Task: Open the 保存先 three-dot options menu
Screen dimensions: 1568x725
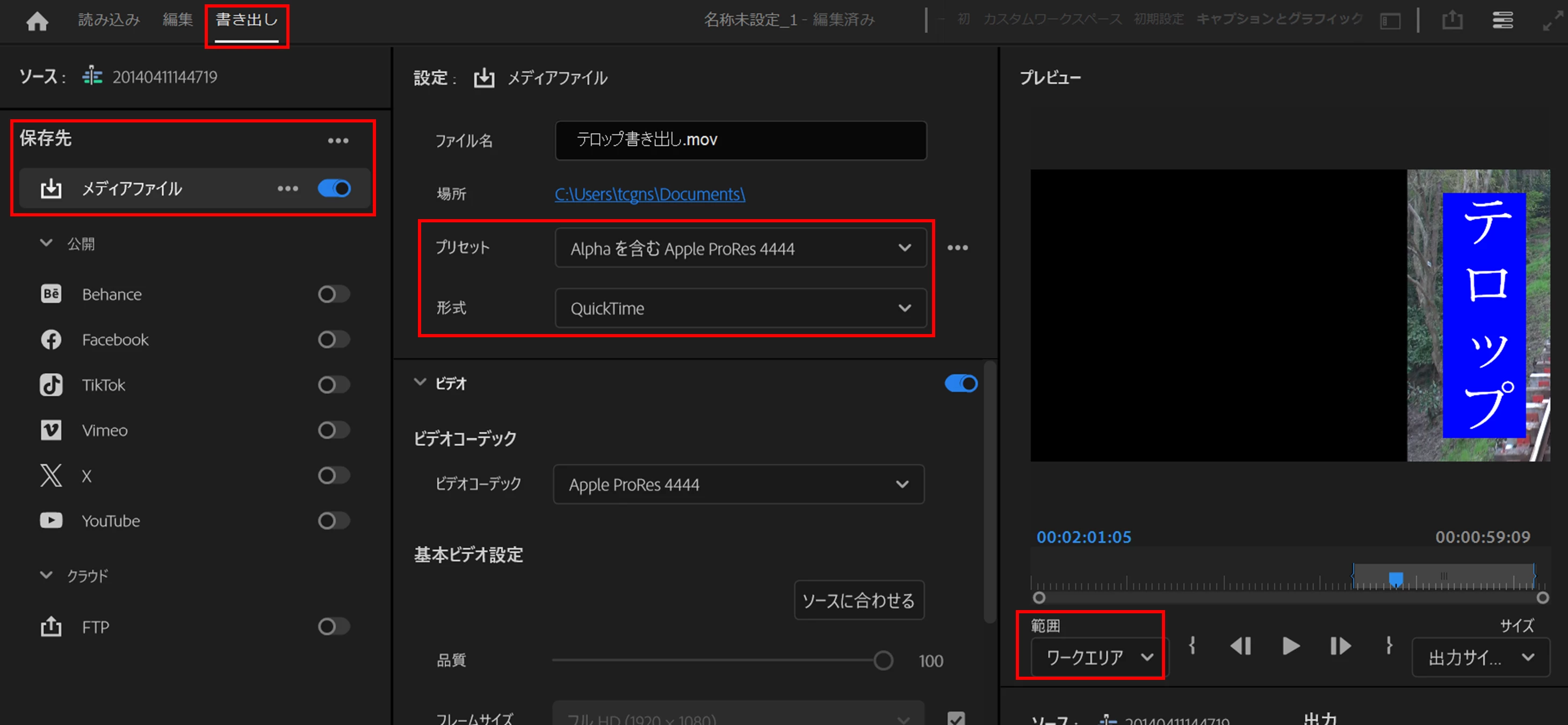Action: click(x=338, y=141)
